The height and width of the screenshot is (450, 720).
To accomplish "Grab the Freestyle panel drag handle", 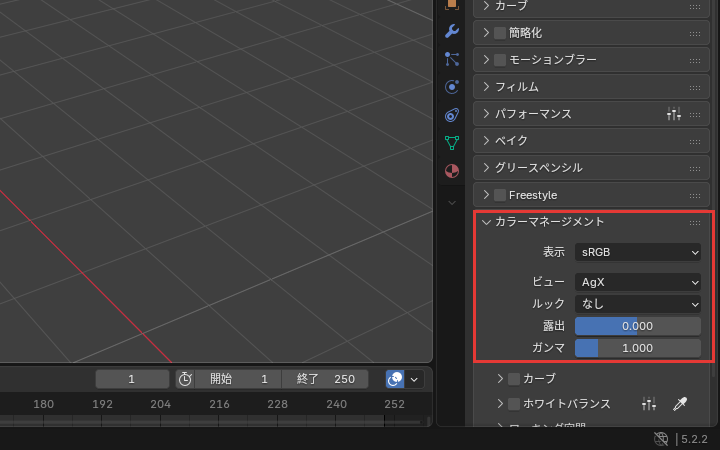I will pyautogui.click(x=695, y=195).
